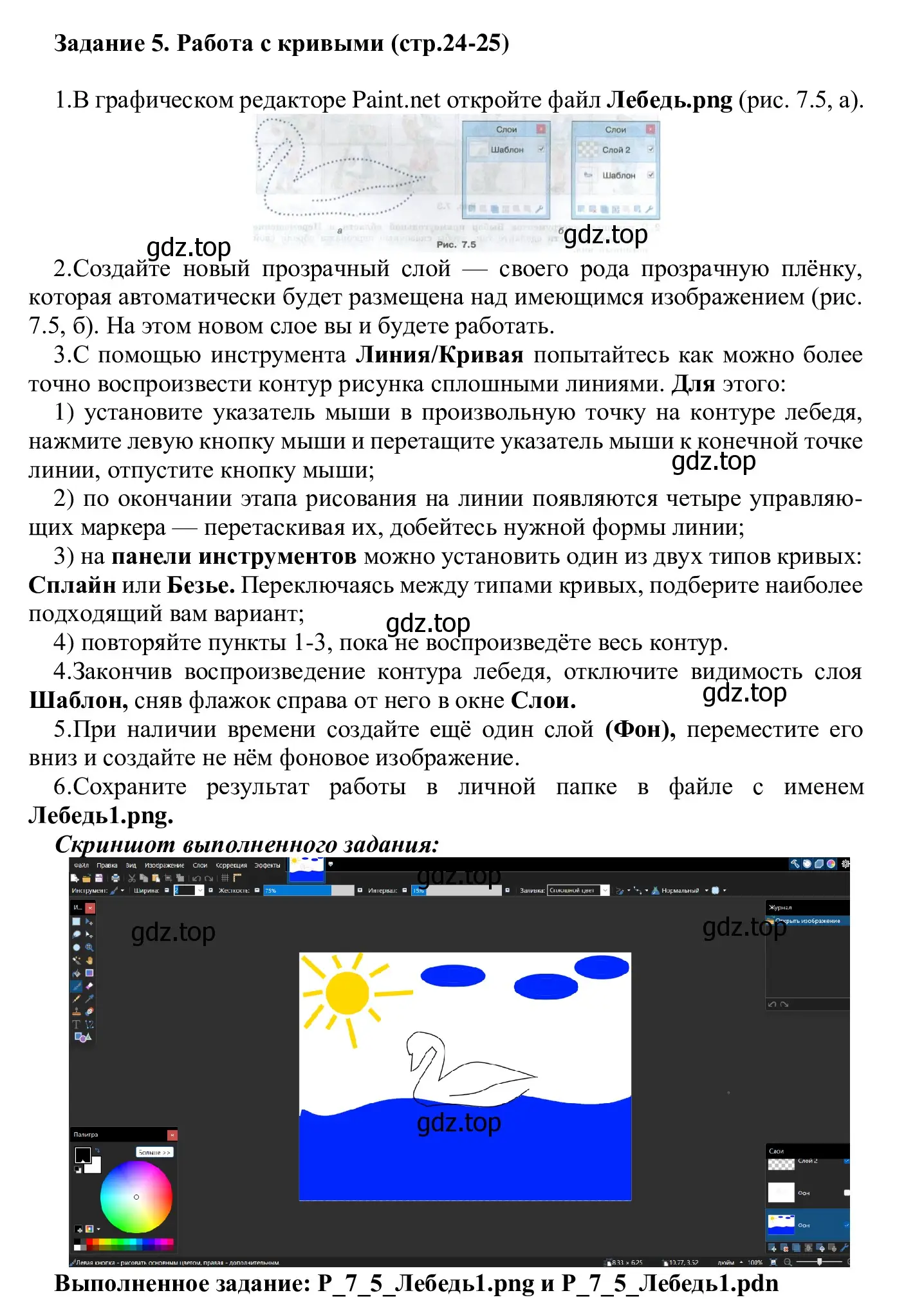Select the Paintbrush tool
The image size is (924, 1311).
[x=77, y=986]
